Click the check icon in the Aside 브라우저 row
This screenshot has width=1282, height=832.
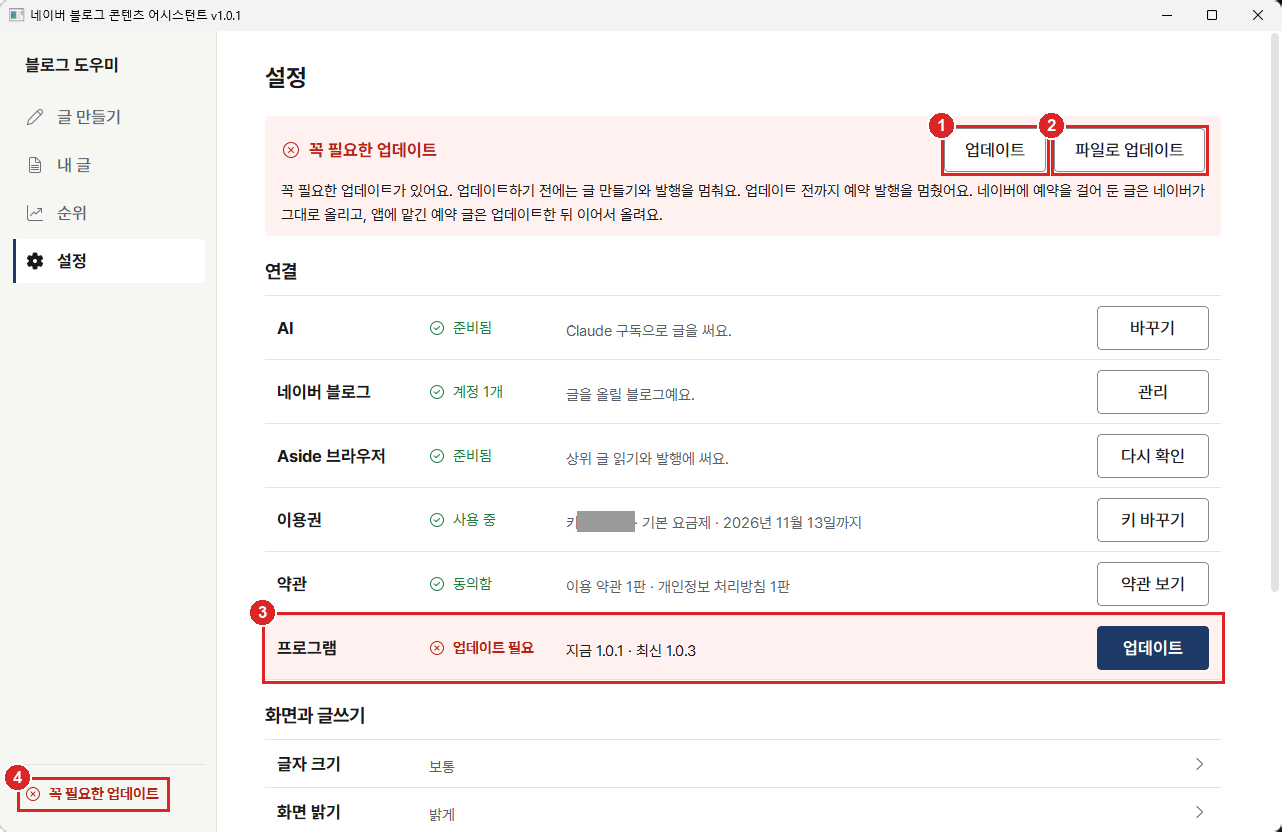tap(436, 456)
